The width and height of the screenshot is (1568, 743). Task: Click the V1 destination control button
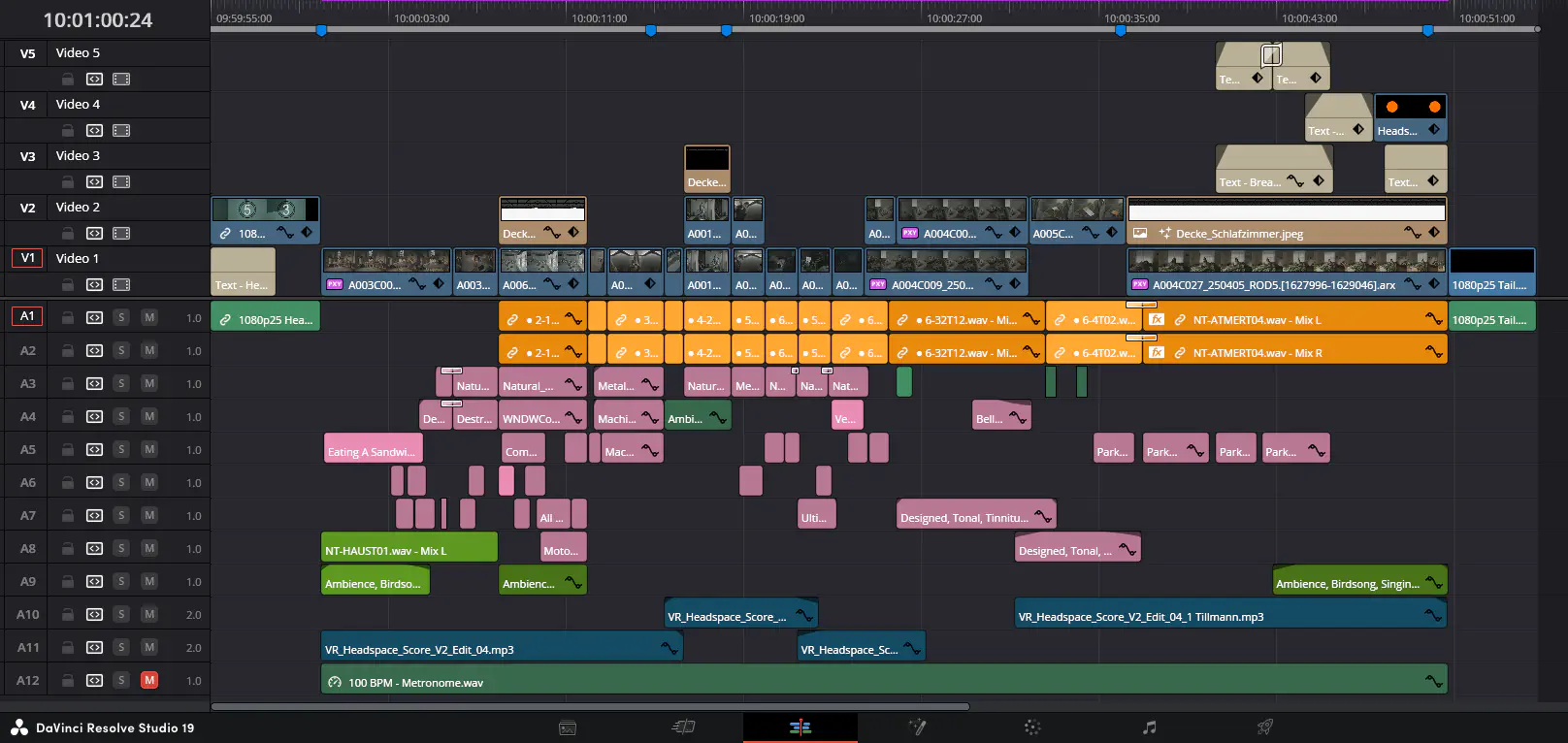click(27, 258)
